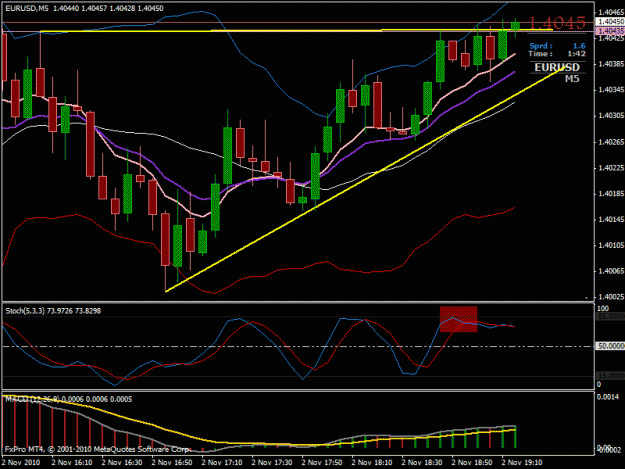Click the Stoch(5,3,3) indicator label
The image size is (625, 469).
coord(53,311)
